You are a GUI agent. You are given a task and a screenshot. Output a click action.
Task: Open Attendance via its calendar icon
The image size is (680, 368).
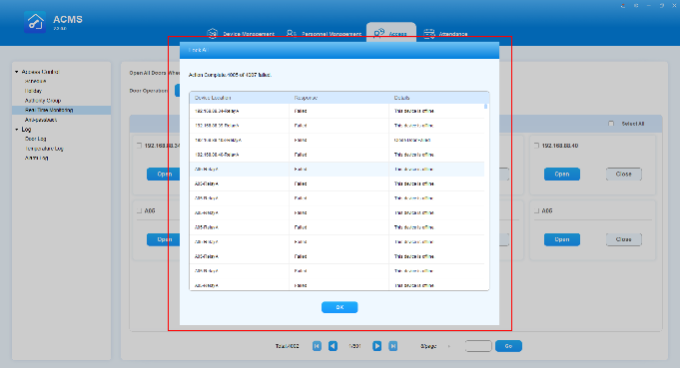click(429, 33)
